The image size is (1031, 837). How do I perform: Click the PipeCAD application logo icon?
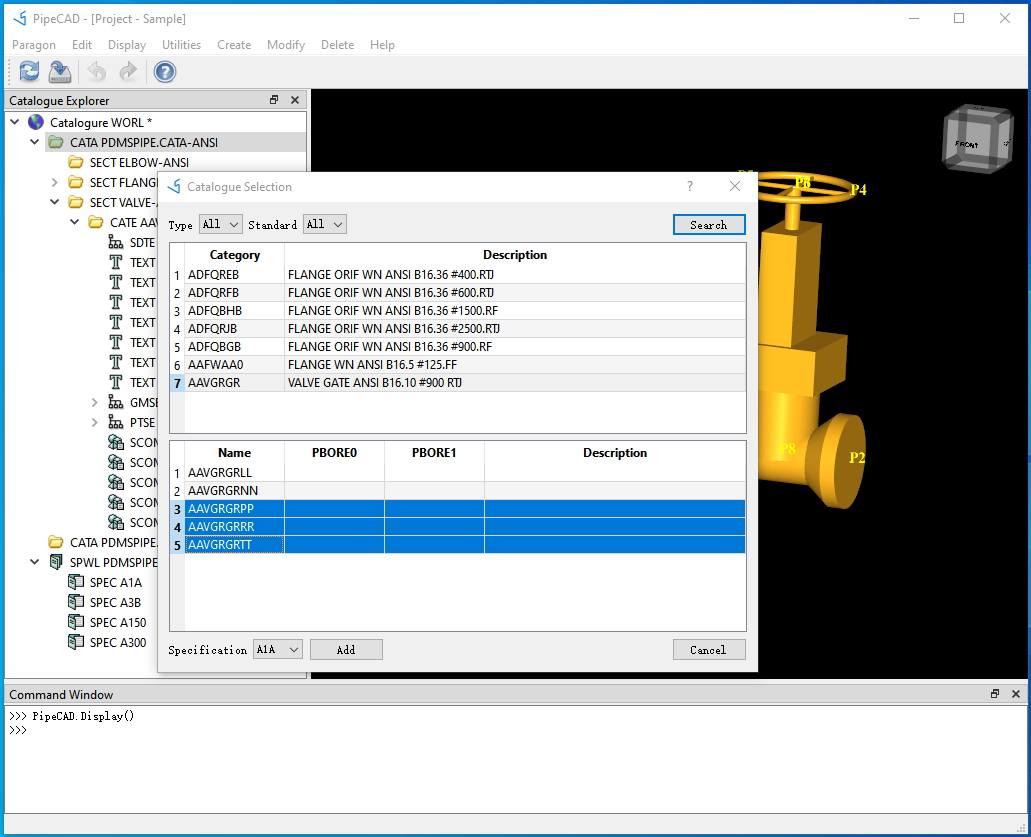click(20, 18)
